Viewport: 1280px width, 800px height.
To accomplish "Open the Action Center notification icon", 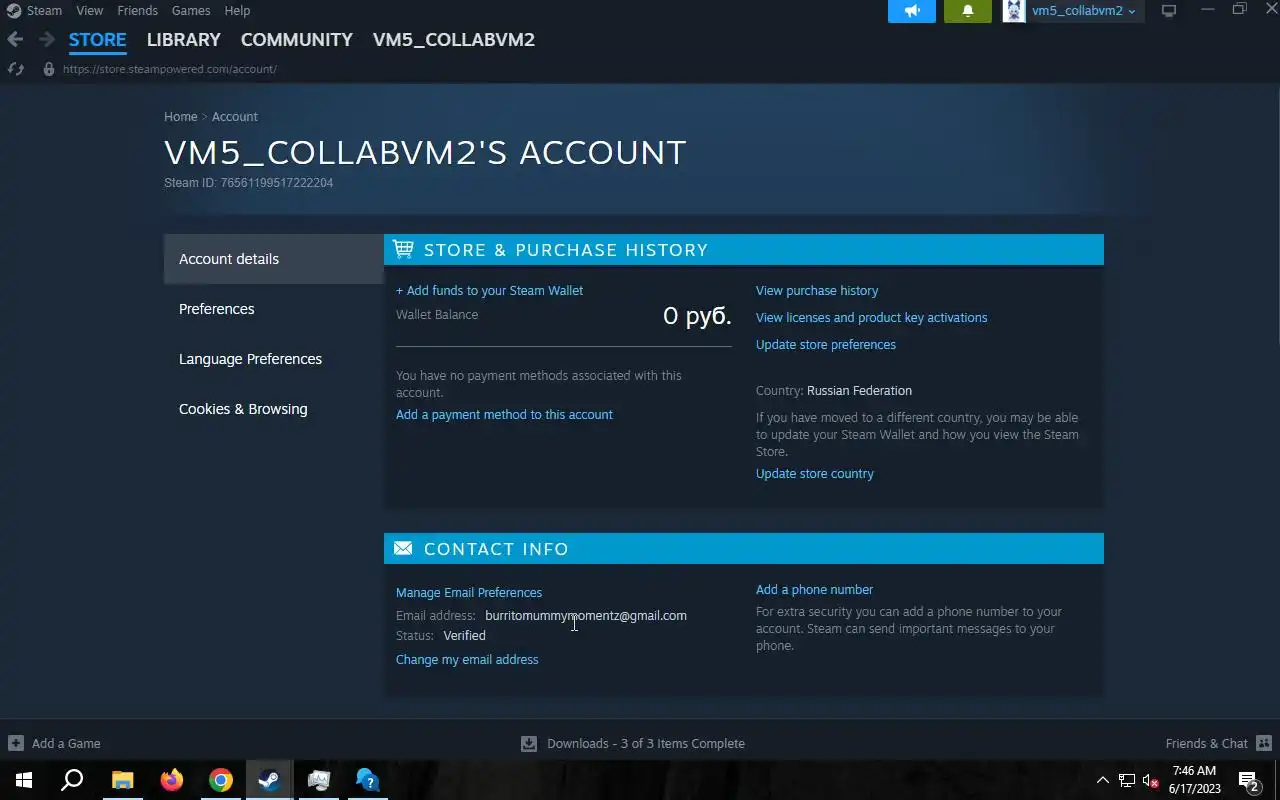I will pyautogui.click(x=1249, y=781).
